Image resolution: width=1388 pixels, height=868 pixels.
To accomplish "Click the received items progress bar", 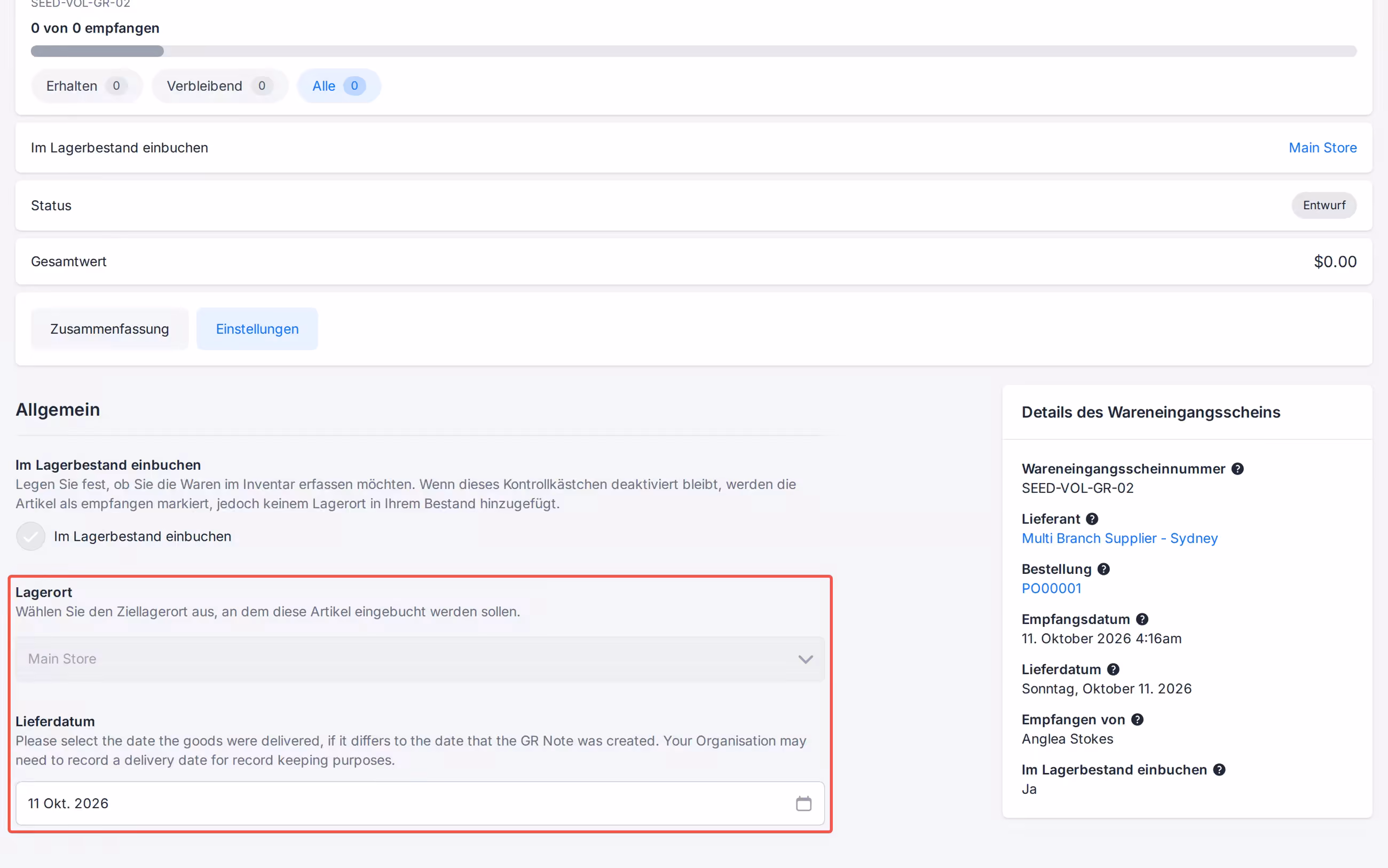I will tap(693, 51).
